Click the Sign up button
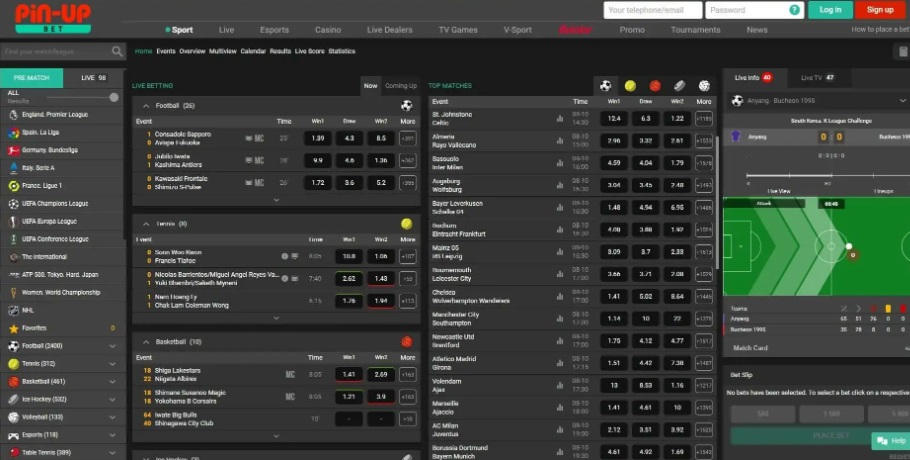This screenshot has width=910, height=460. pyautogui.click(x=880, y=10)
